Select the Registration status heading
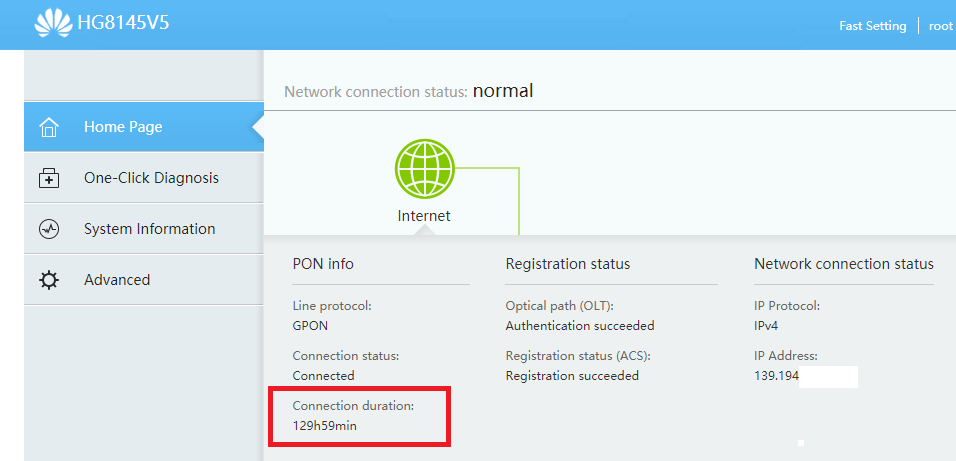This screenshot has width=956, height=461. coord(568,264)
